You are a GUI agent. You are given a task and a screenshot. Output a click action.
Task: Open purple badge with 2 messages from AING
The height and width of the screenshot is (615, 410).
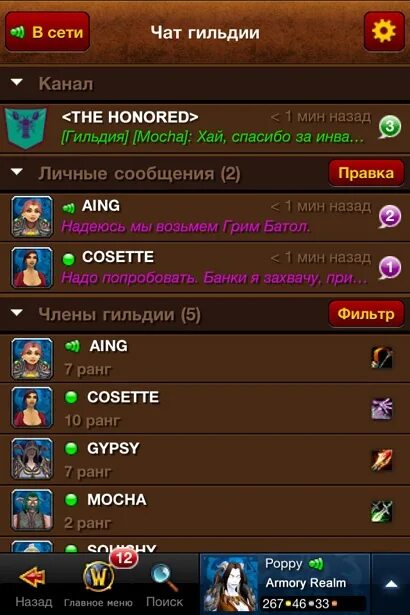click(x=390, y=217)
